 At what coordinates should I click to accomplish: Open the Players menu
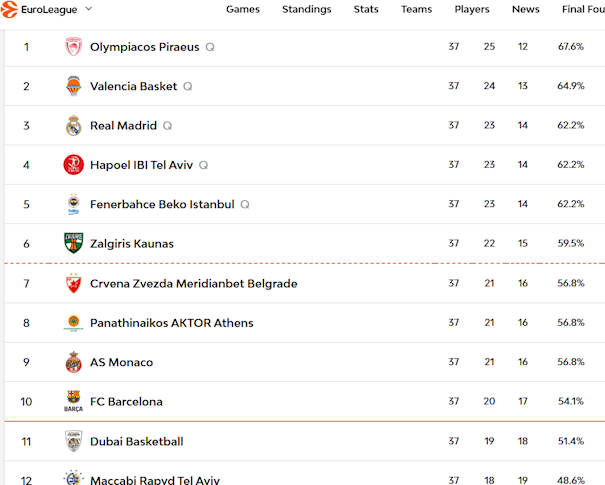click(x=472, y=9)
